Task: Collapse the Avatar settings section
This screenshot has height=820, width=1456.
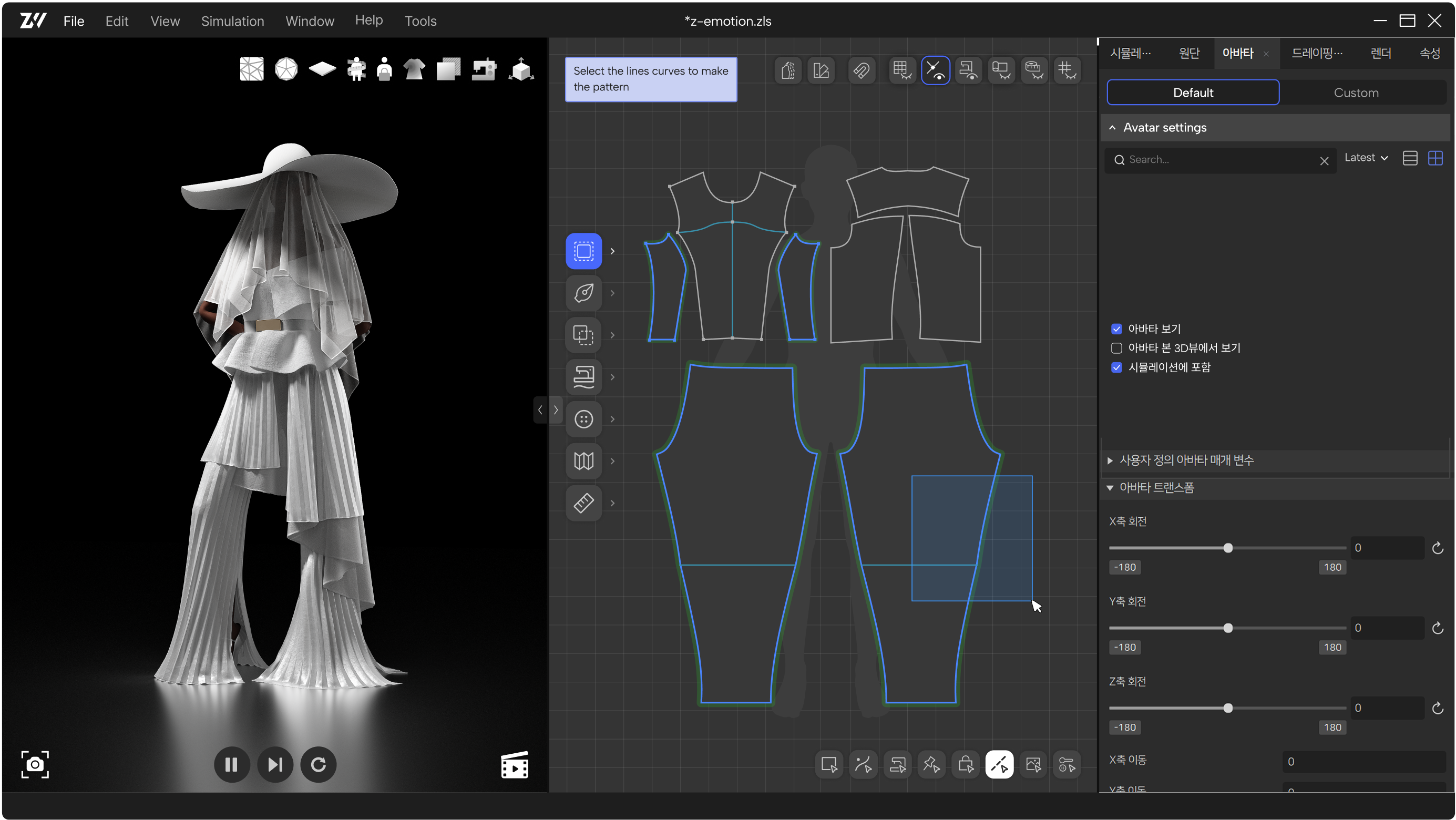Action: click(1112, 128)
